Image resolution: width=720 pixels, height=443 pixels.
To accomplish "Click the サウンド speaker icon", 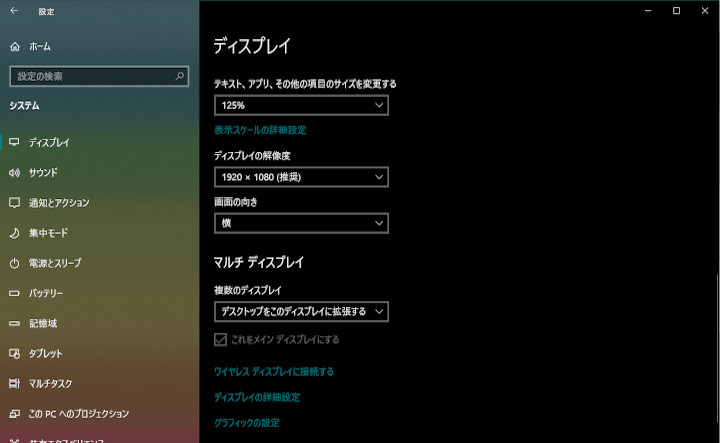I will pyautogui.click(x=14, y=173).
